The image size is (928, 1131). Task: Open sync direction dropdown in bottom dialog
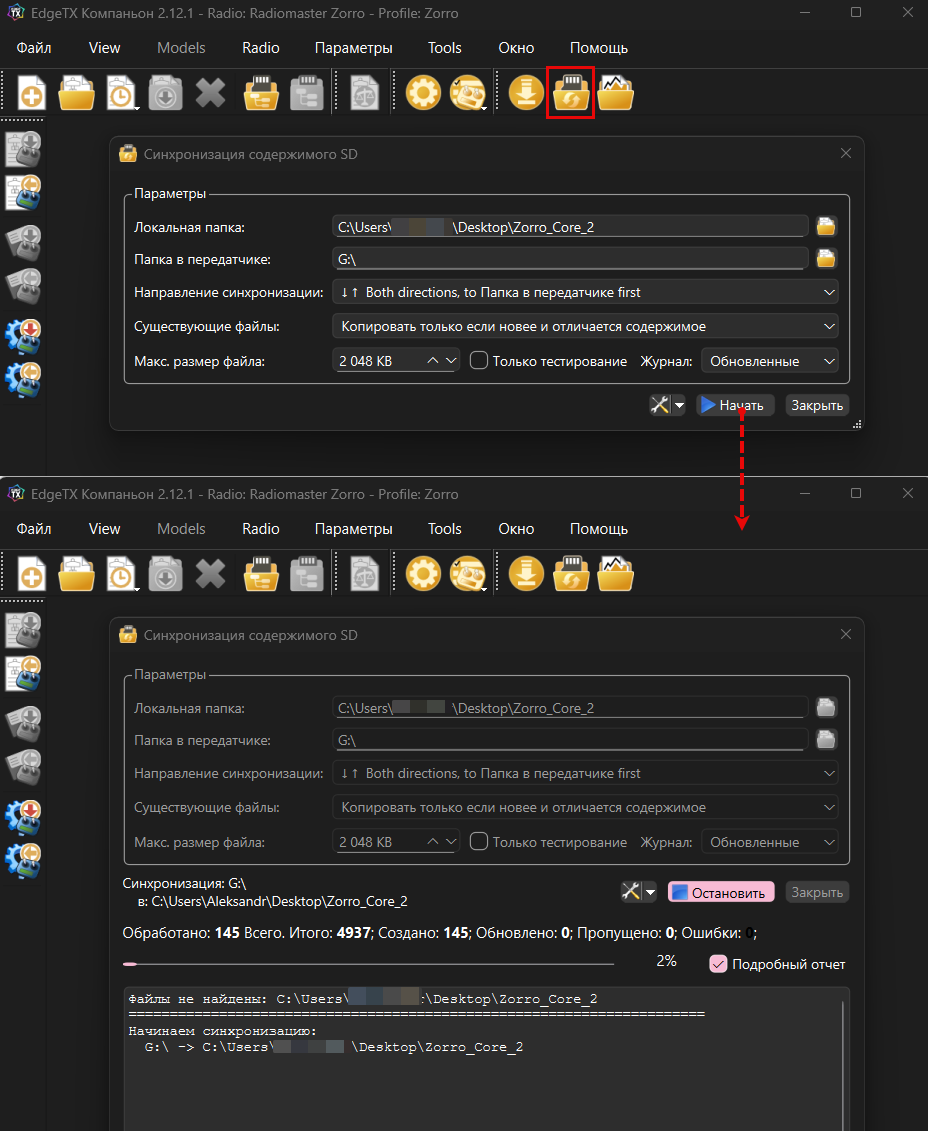point(585,773)
